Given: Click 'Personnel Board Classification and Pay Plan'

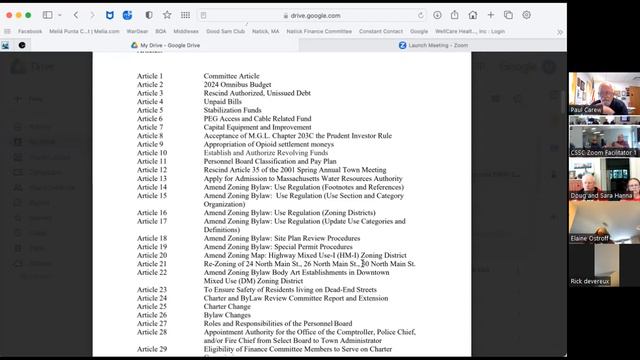Looking at the screenshot, I should (x=270, y=161).
